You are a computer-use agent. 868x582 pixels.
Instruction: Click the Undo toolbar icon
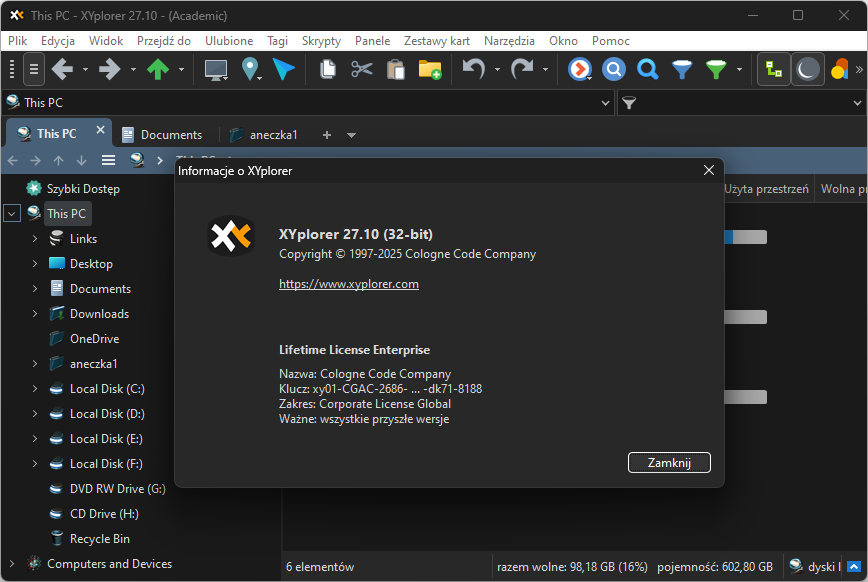click(x=473, y=69)
